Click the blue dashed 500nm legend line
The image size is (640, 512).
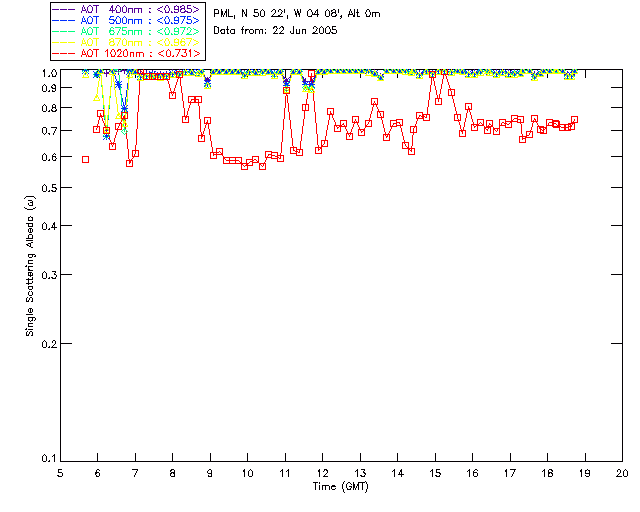click(64, 20)
